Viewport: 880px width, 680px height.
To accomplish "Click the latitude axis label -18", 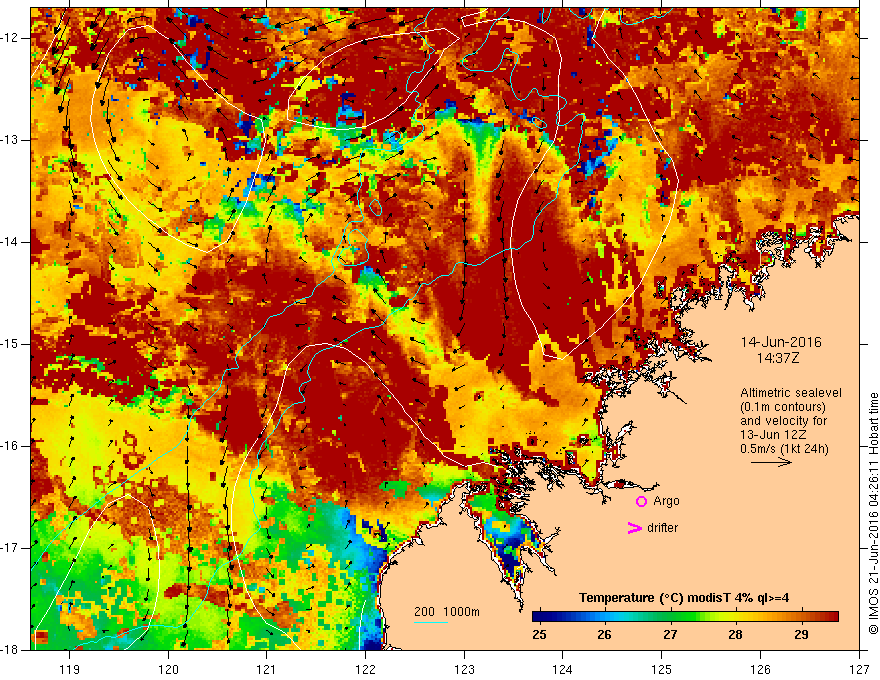I will click(x=11, y=650).
